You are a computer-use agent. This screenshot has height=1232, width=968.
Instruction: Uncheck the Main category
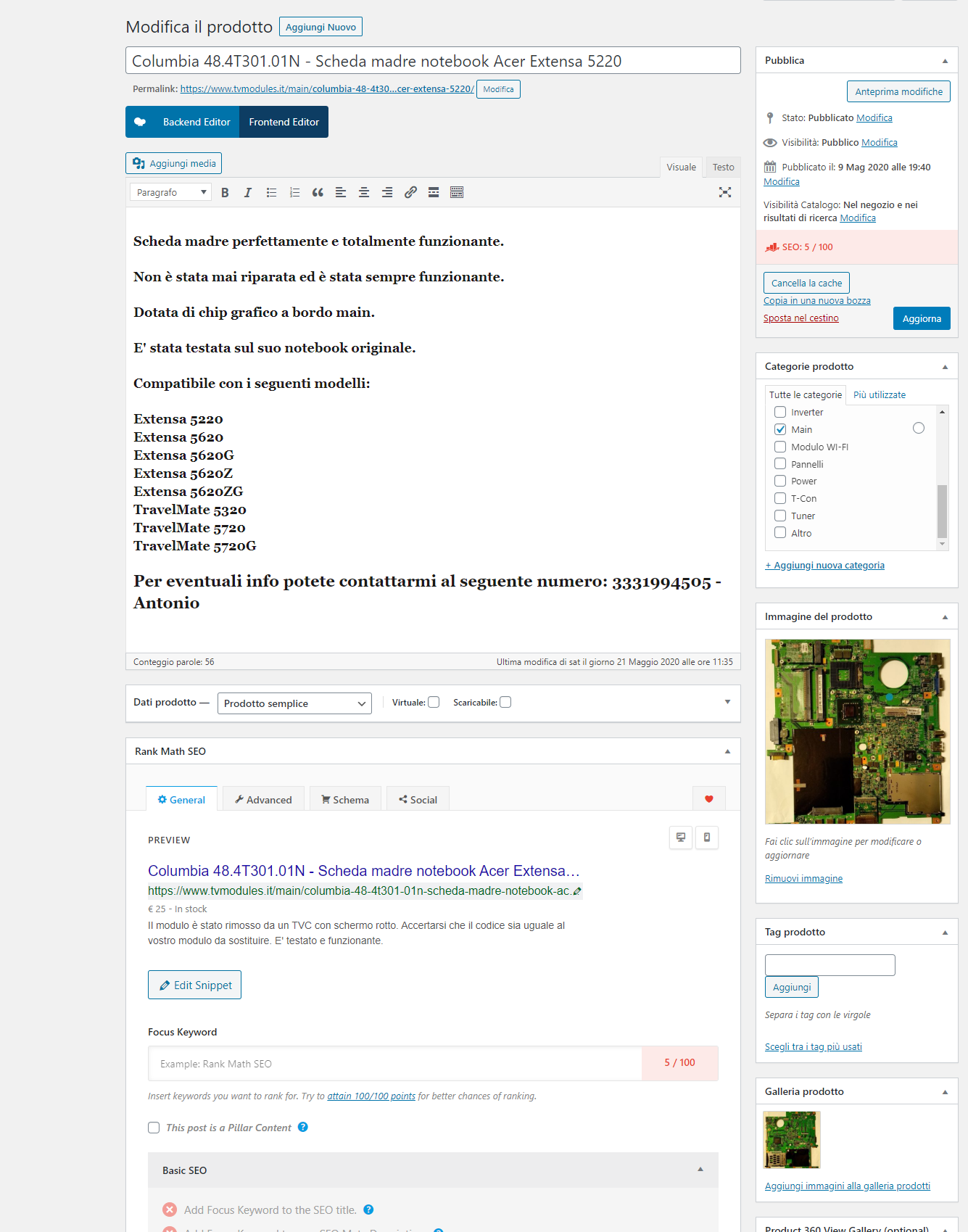780,429
